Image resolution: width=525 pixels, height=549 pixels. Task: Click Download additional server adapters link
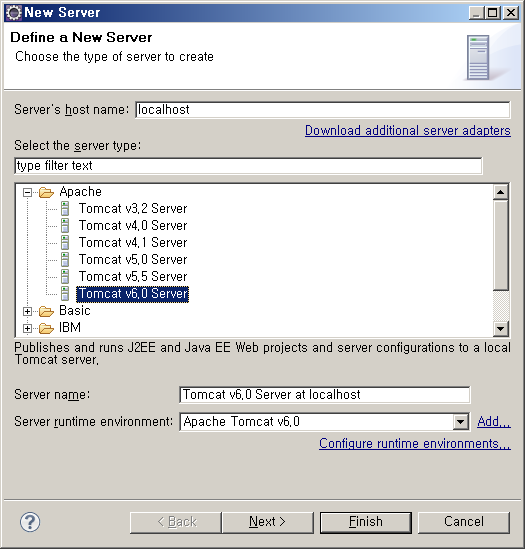coord(408,131)
